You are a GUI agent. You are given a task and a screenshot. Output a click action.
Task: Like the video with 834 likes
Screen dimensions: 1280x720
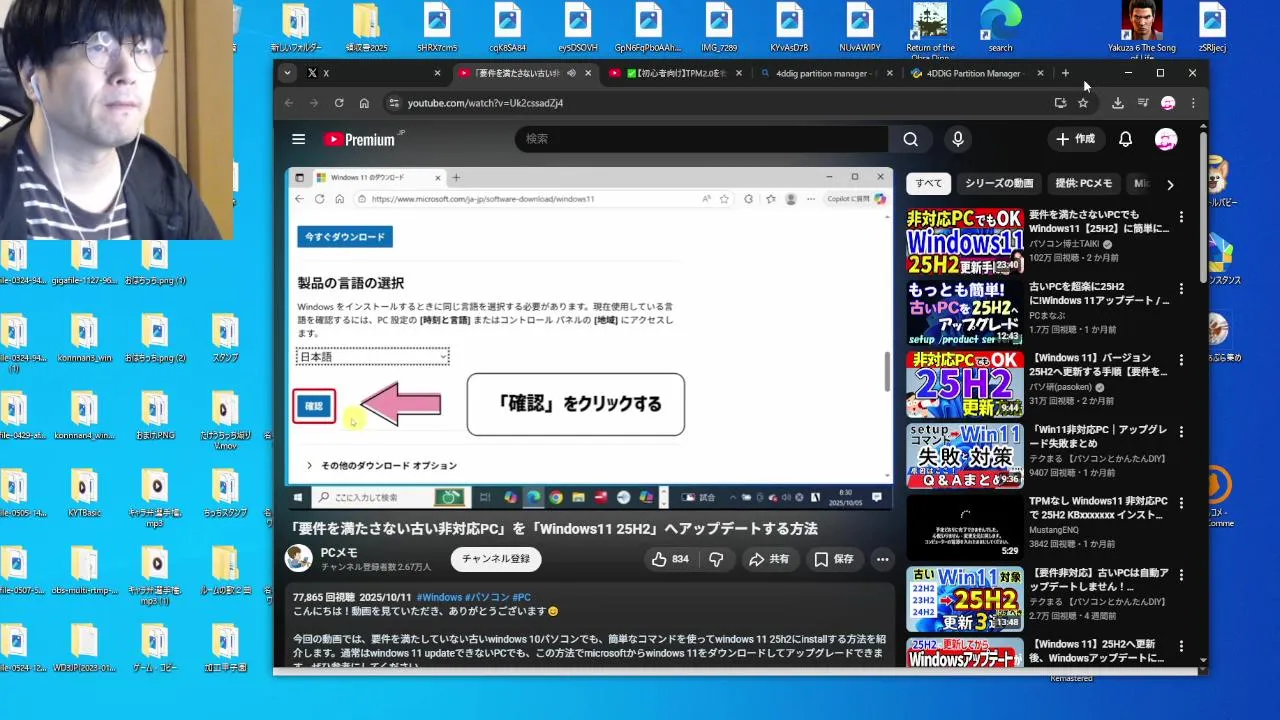click(670, 559)
